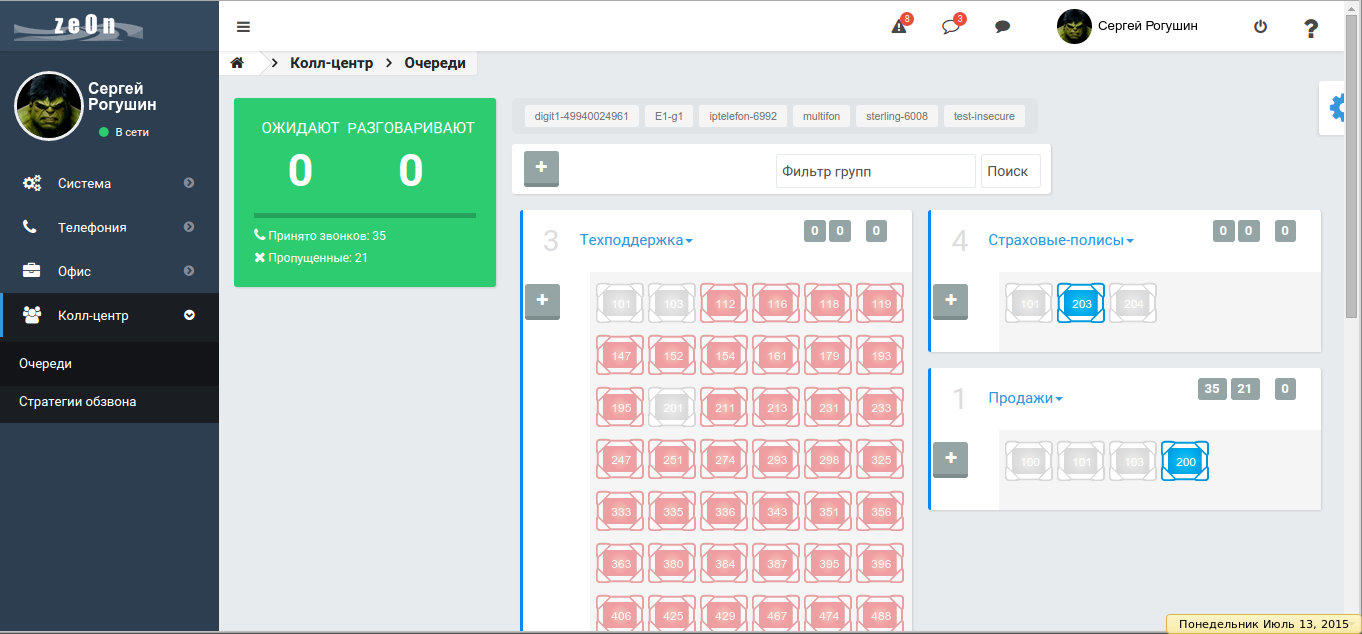Select agent 116 in Техподдержка
The image size is (1362, 634).
click(x=777, y=303)
